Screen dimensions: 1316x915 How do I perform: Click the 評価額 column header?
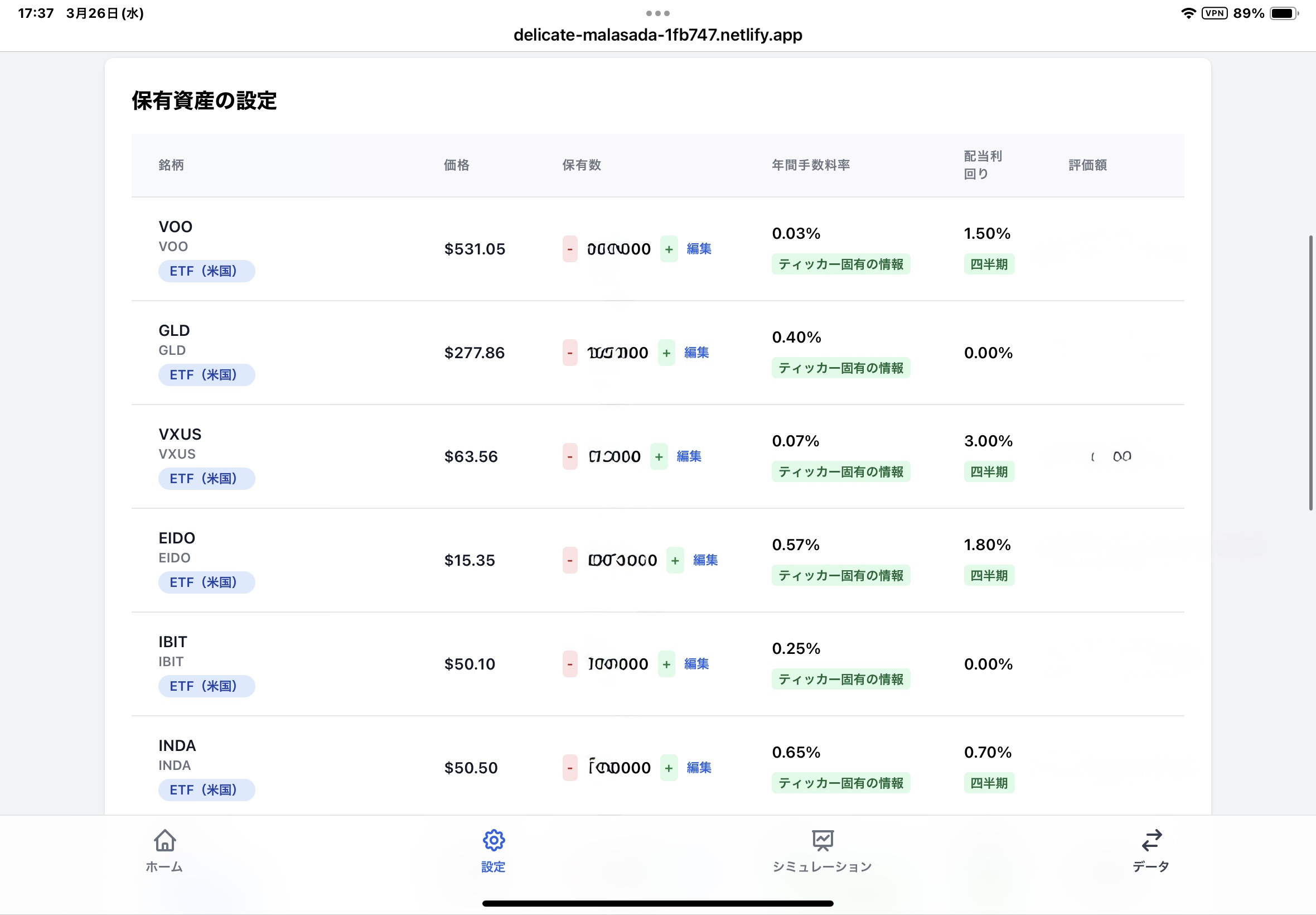1087,165
